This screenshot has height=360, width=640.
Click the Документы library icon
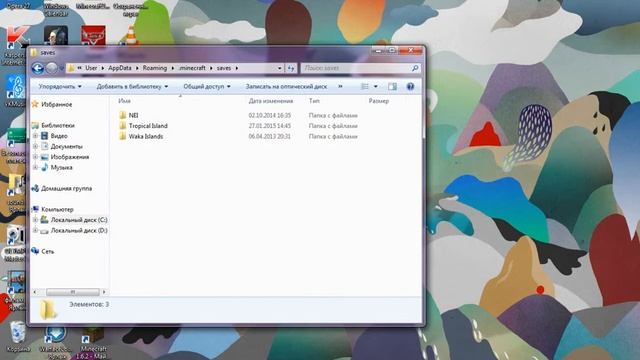(x=44, y=146)
